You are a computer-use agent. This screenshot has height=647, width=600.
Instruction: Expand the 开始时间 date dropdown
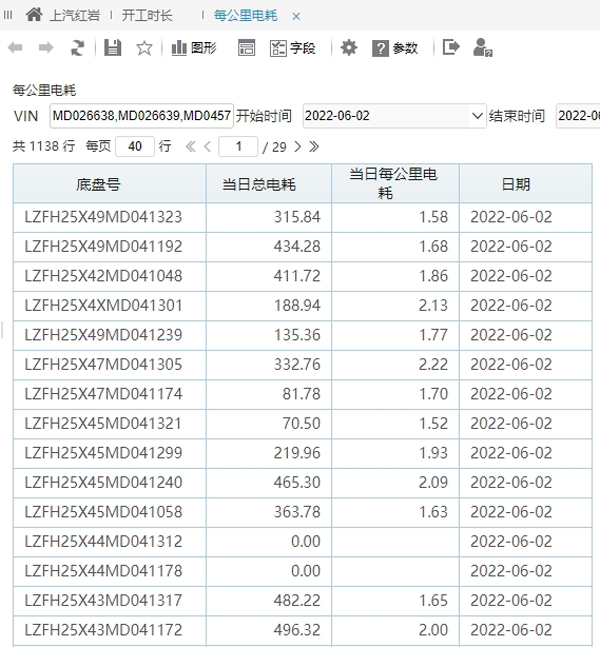click(476, 116)
